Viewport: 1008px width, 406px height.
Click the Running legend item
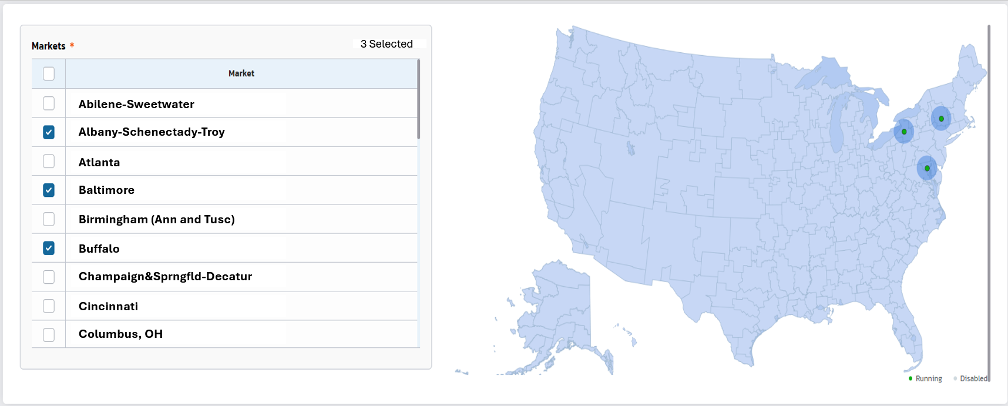click(925, 379)
